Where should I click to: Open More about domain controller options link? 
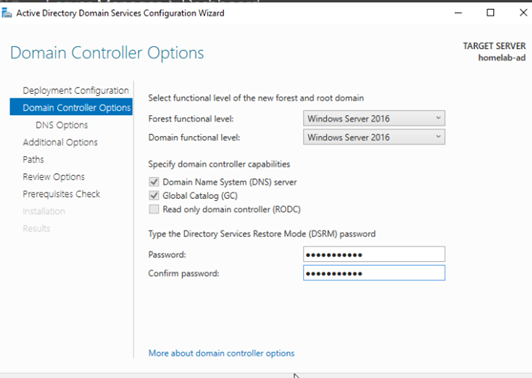(x=221, y=353)
